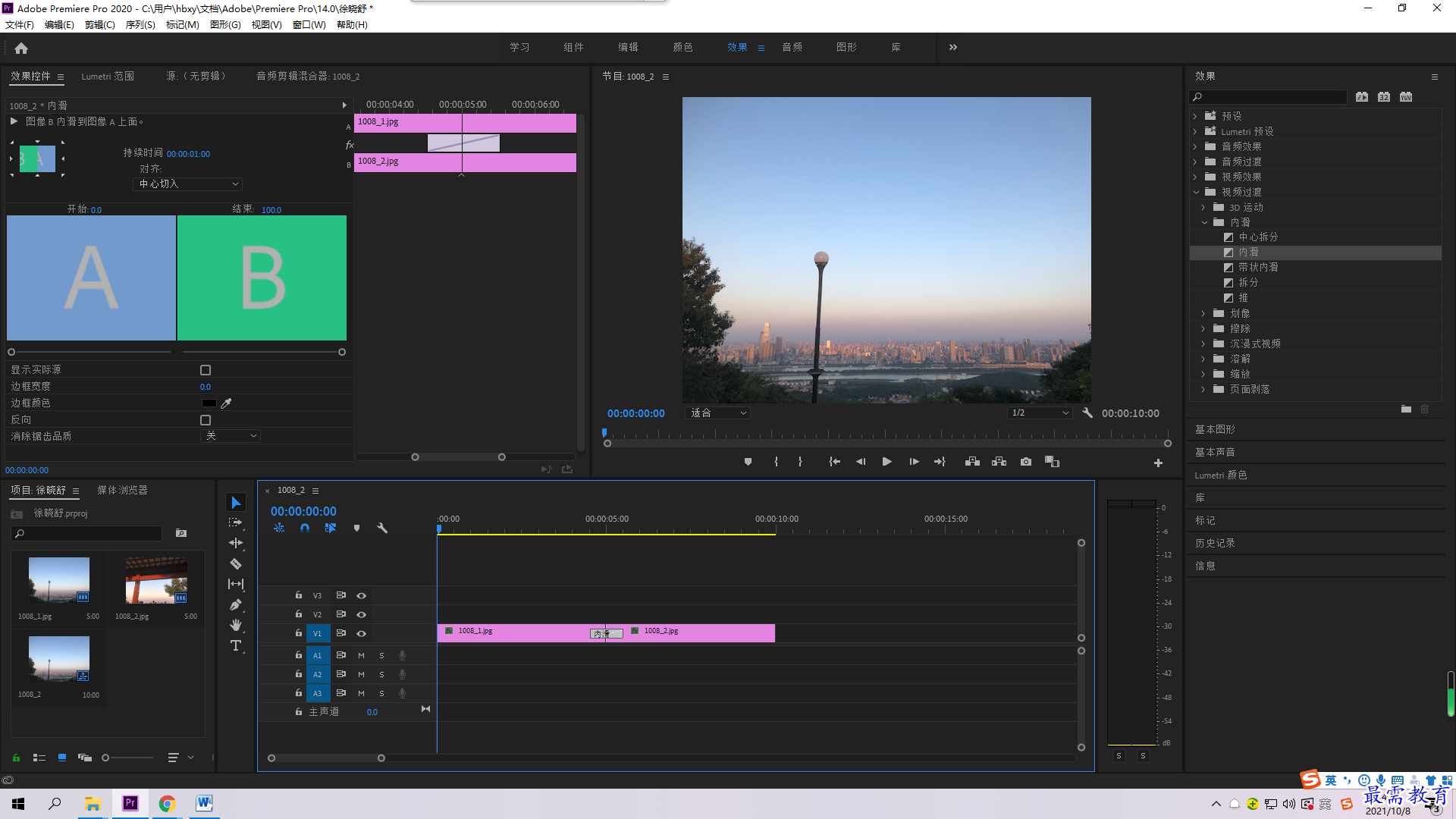Add a marker in program monitor

pyautogui.click(x=748, y=462)
